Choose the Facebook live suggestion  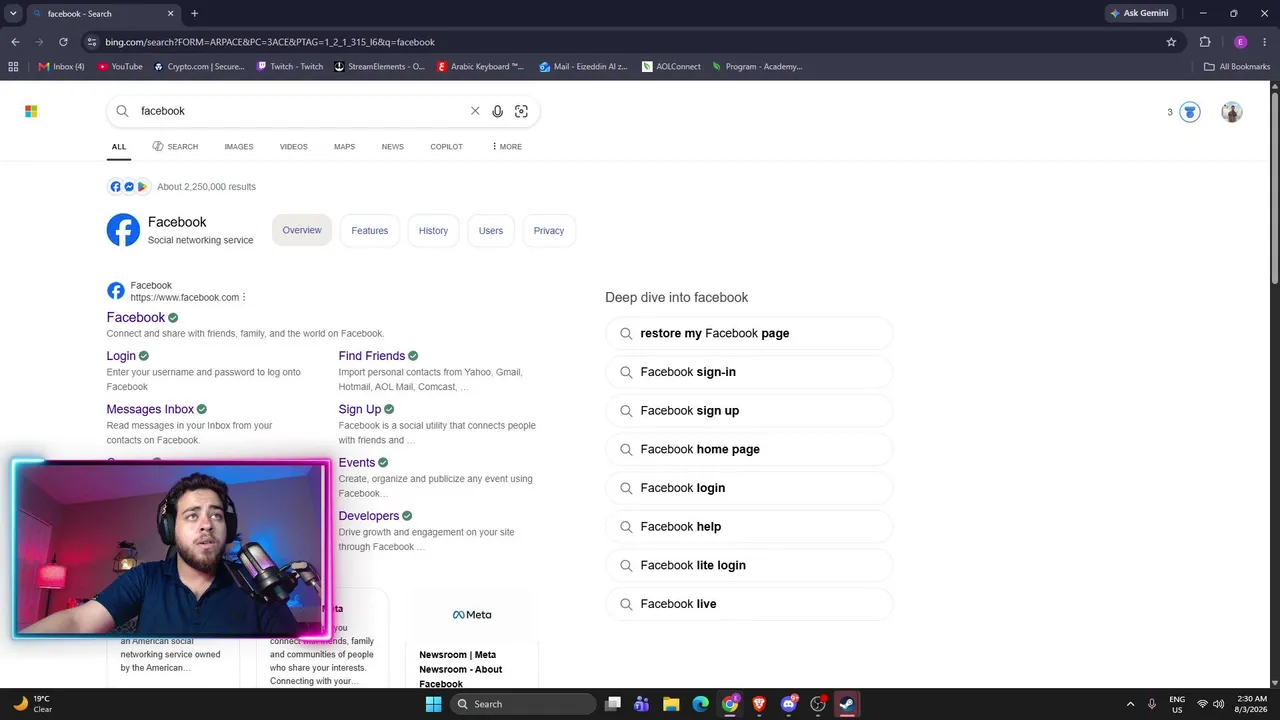click(x=749, y=604)
